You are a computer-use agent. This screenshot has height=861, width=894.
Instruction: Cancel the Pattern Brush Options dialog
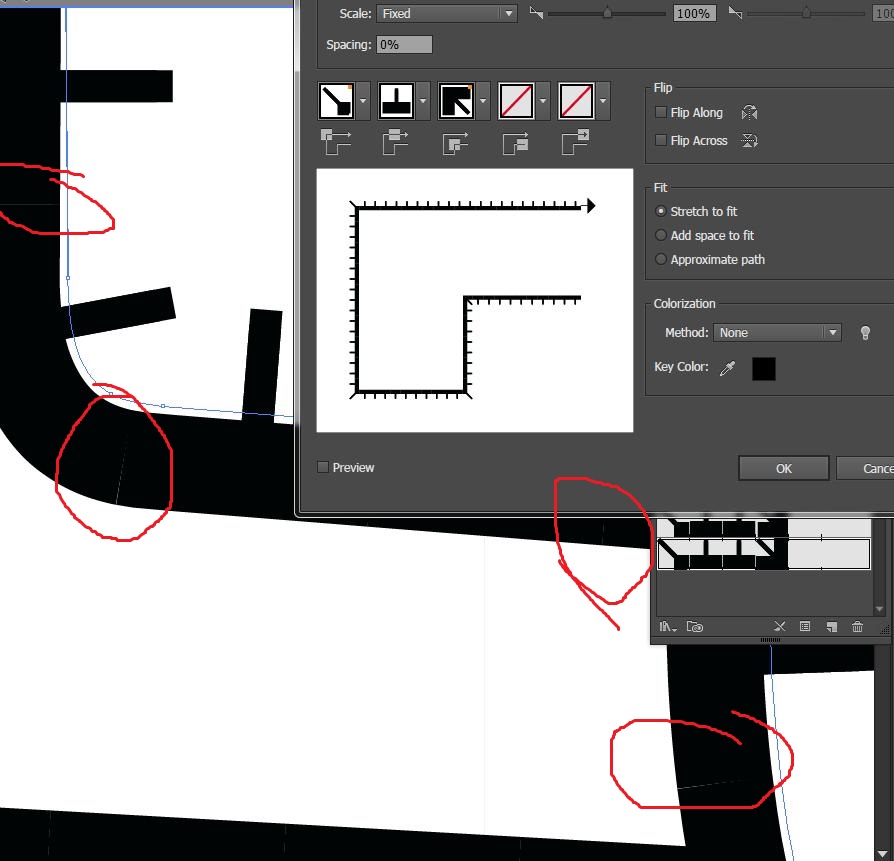tap(865, 468)
